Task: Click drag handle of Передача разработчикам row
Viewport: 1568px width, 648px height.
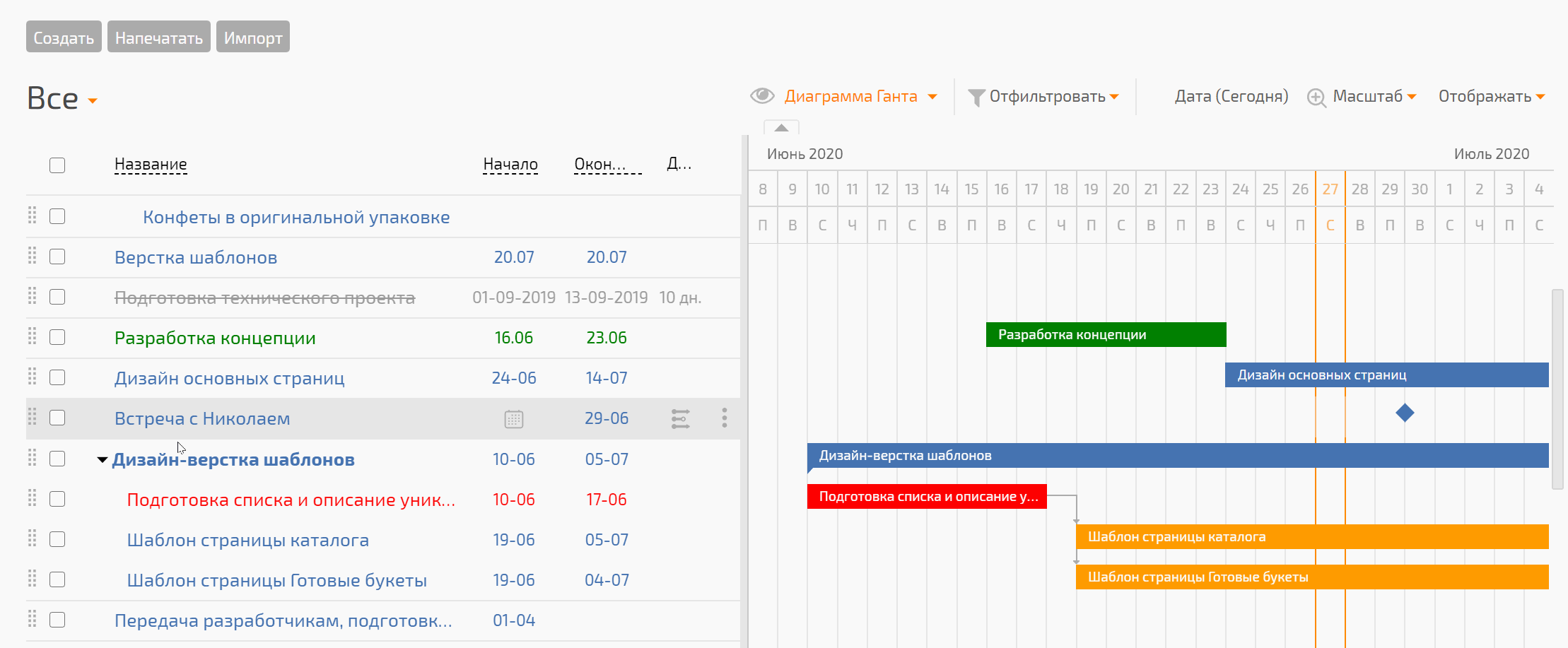Action: (x=32, y=619)
